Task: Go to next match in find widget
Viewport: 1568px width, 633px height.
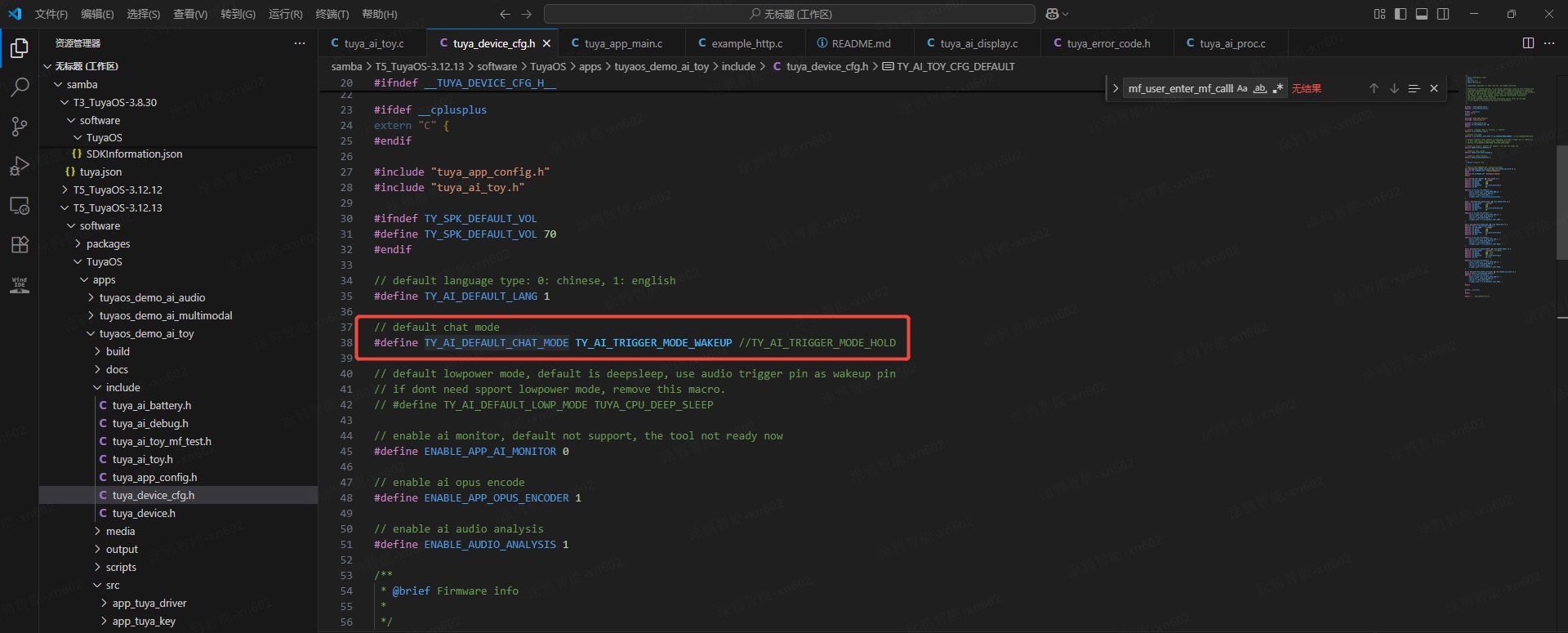Action: tap(1394, 88)
